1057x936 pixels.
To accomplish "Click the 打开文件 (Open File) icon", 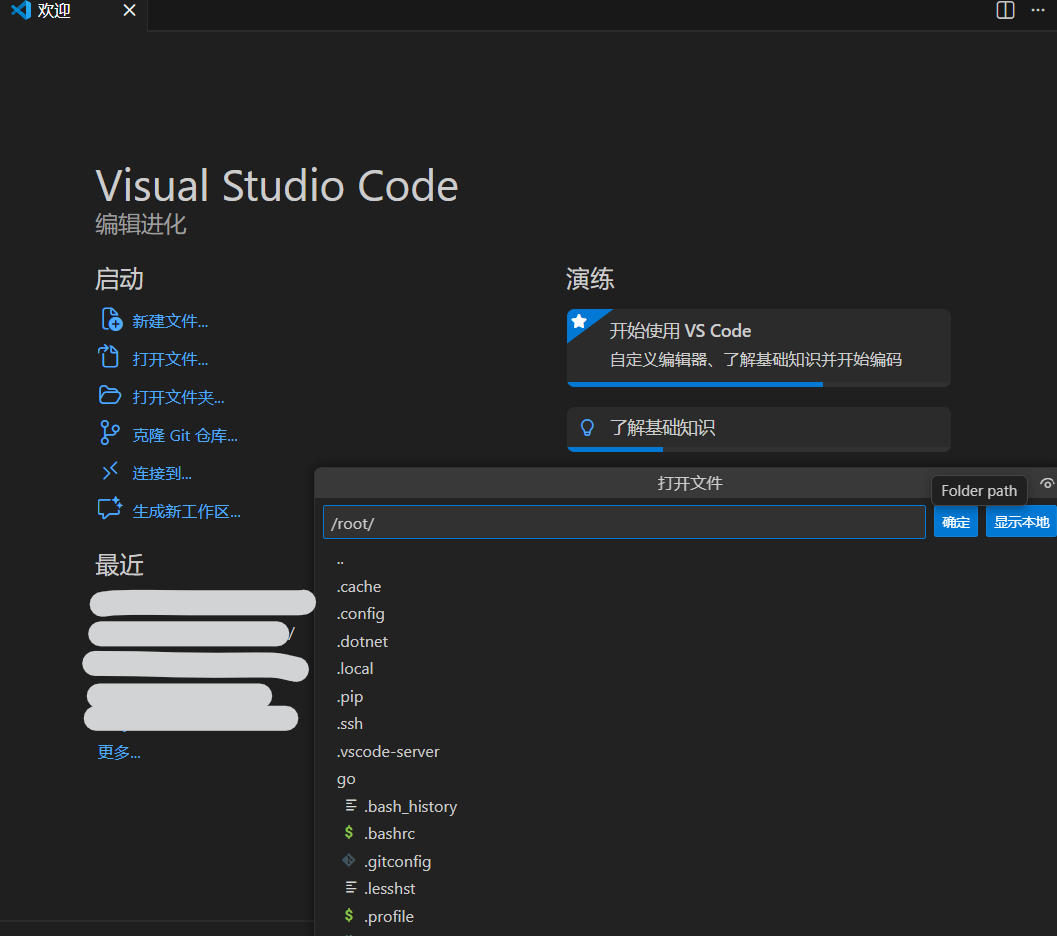I will tap(109, 357).
